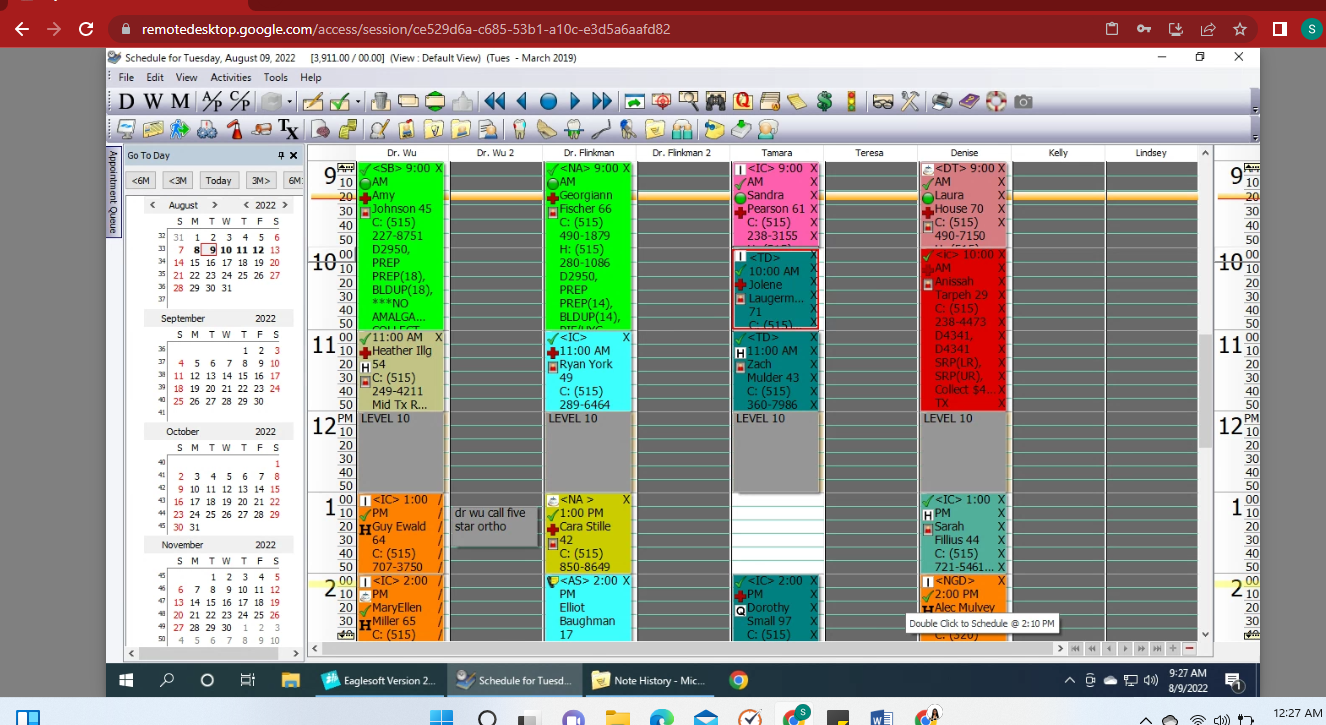Open the purple help book icon

point(968,101)
